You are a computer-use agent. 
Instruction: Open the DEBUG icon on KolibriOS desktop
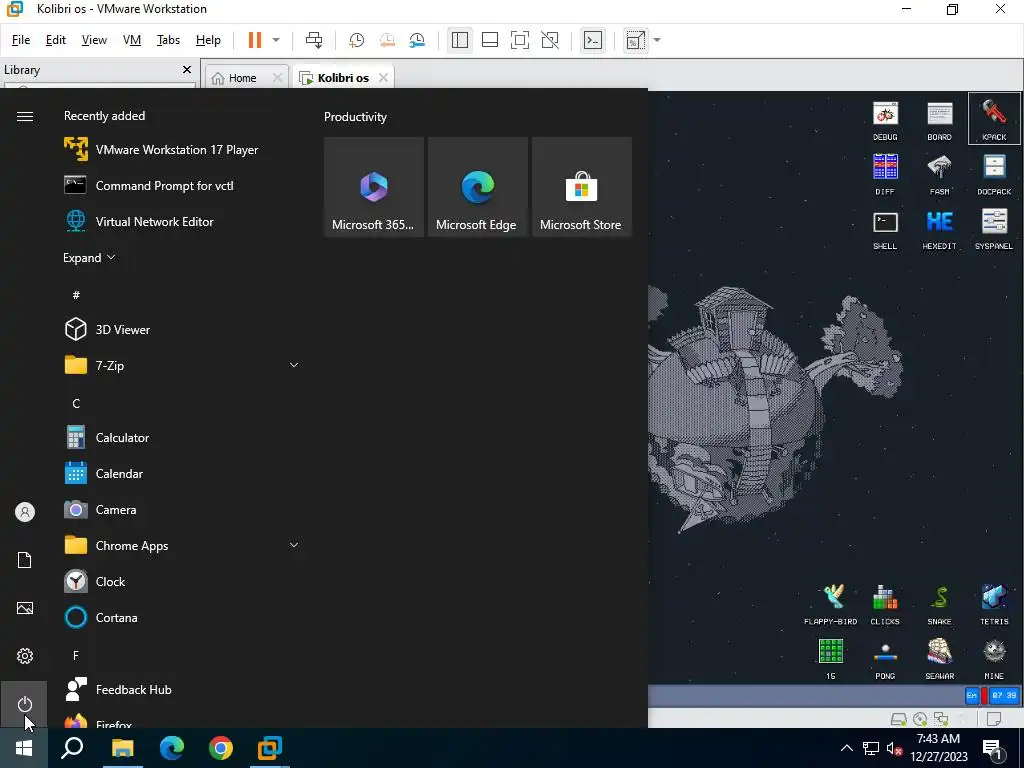click(885, 121)
